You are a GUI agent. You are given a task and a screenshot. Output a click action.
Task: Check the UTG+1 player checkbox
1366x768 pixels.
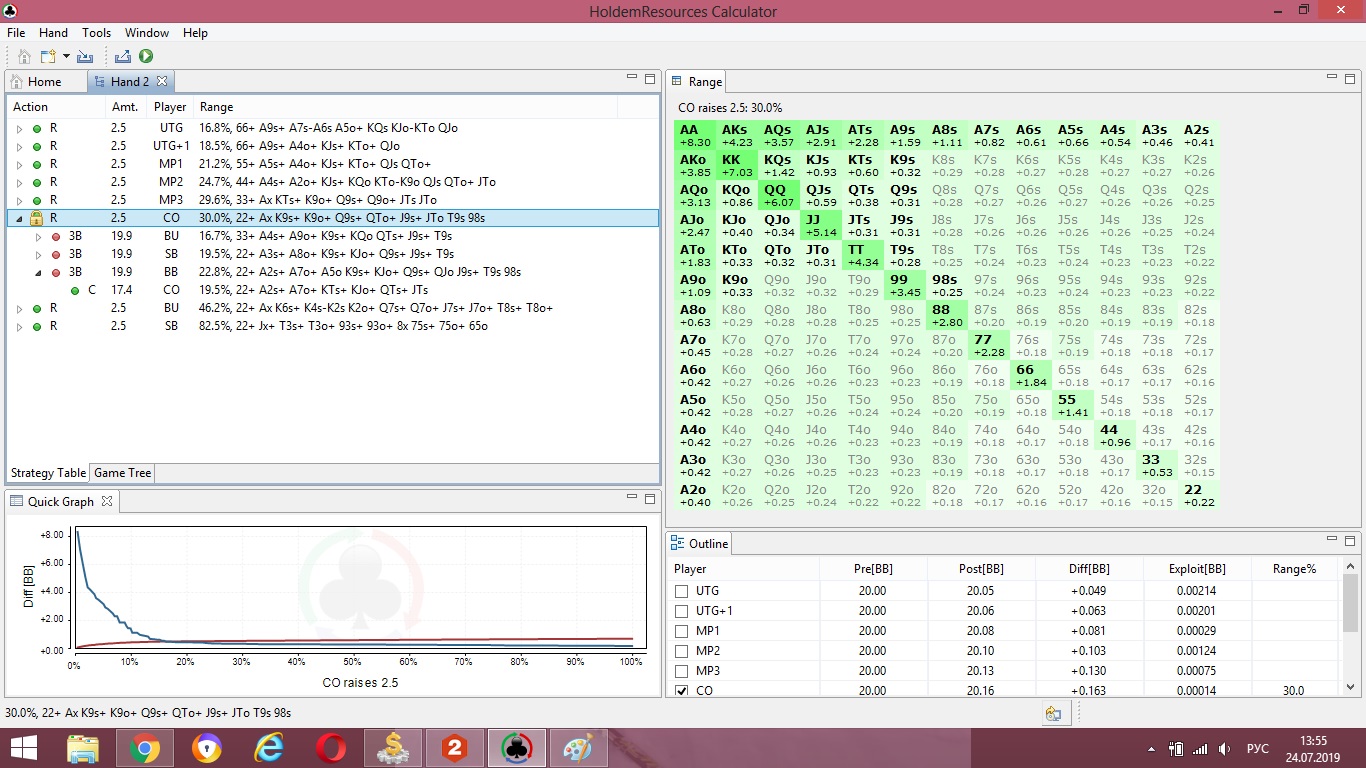coord(682,611)
